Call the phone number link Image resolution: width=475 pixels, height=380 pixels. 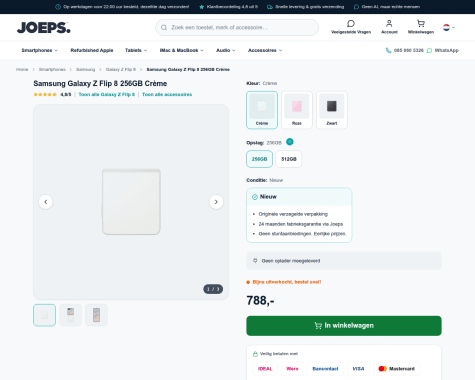405,50
